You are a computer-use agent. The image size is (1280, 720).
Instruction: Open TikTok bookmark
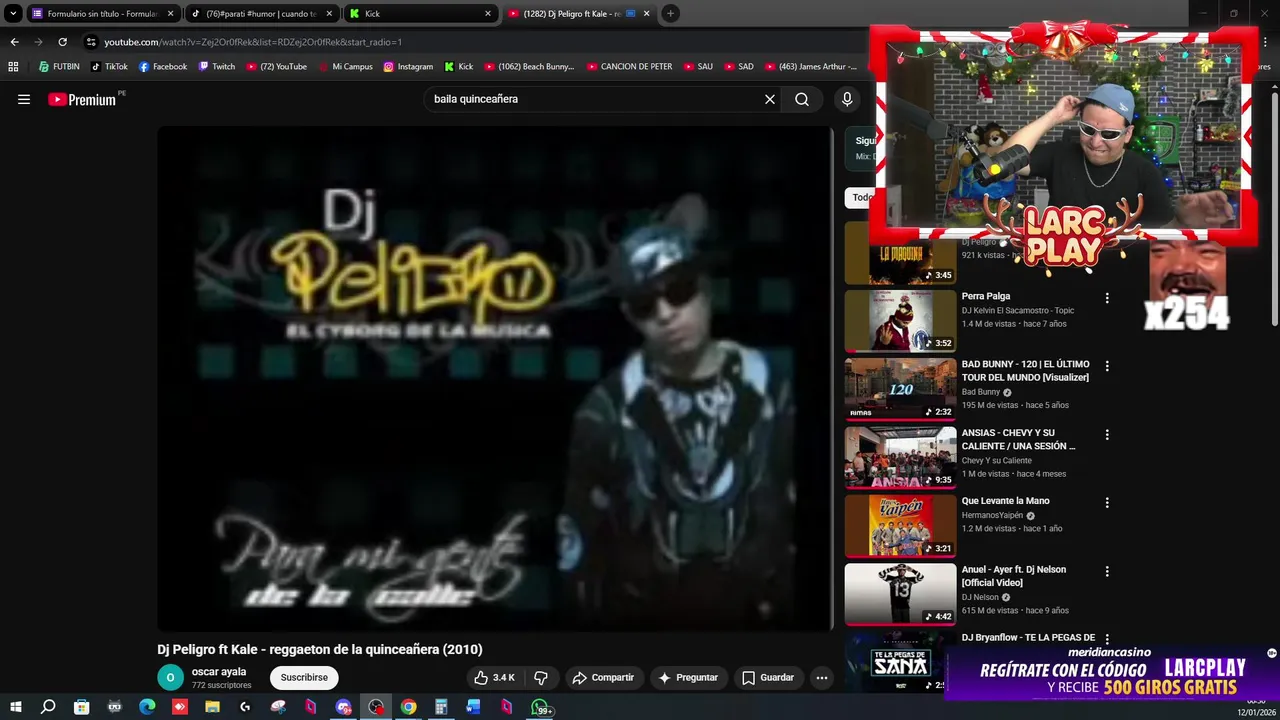coord(109,67)
